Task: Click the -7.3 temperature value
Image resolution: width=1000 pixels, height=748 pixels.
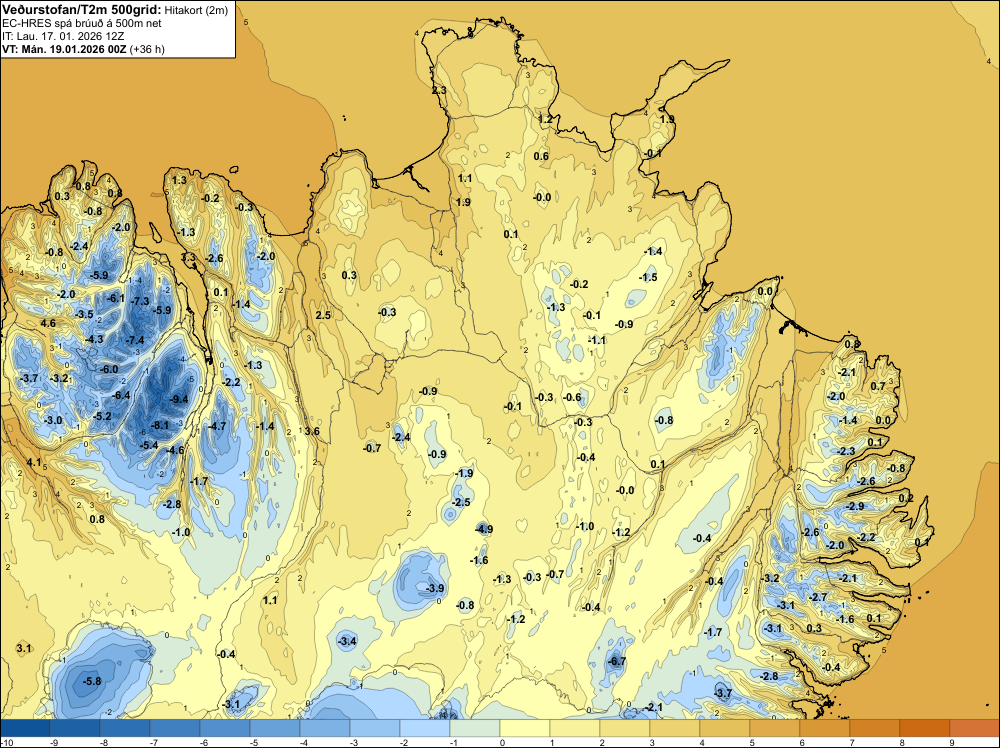Action: 140,301
